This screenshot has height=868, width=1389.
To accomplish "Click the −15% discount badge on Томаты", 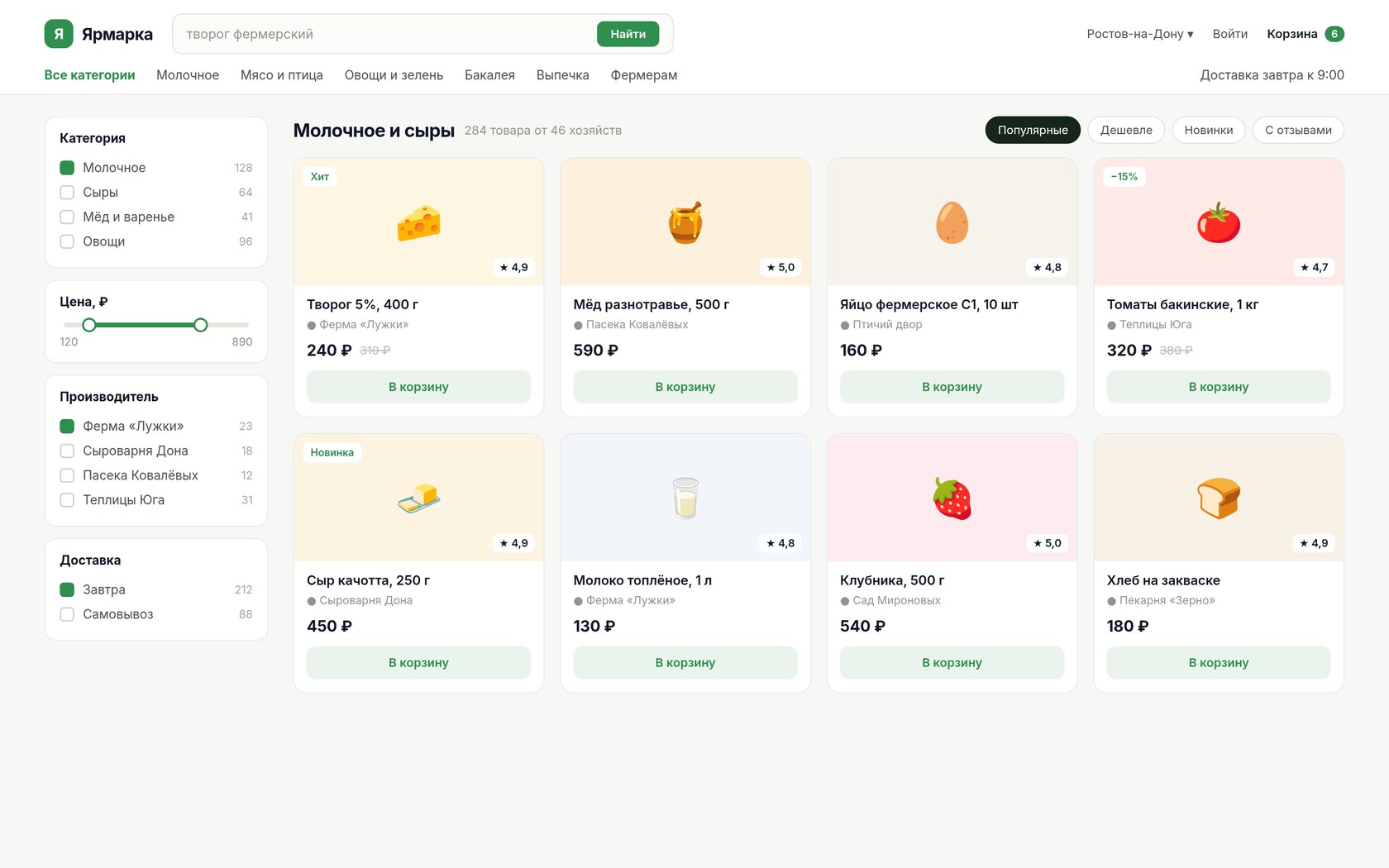I will tap(1124, 177).
